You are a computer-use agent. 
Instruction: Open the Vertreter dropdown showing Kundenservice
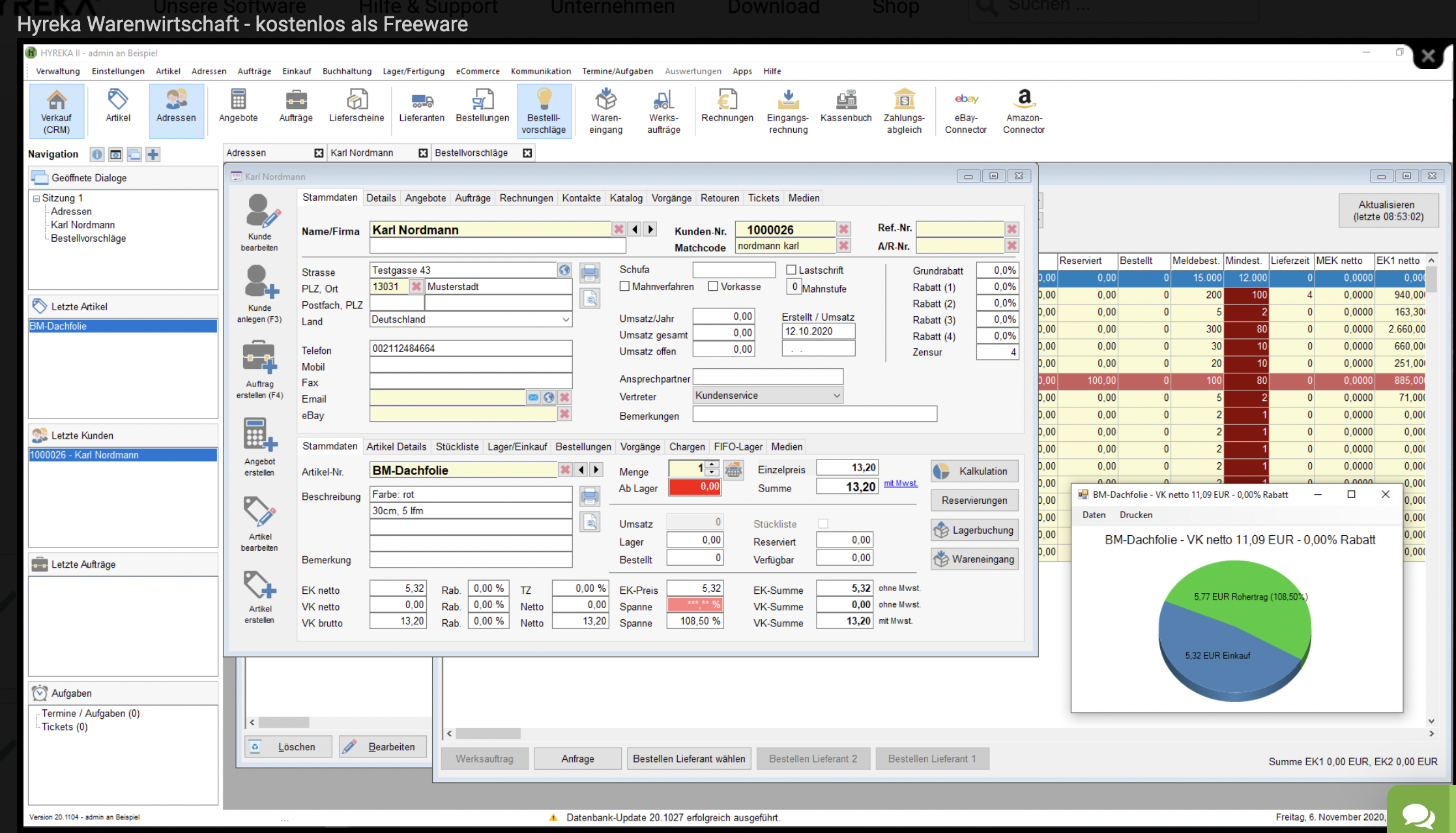point(837,395)
